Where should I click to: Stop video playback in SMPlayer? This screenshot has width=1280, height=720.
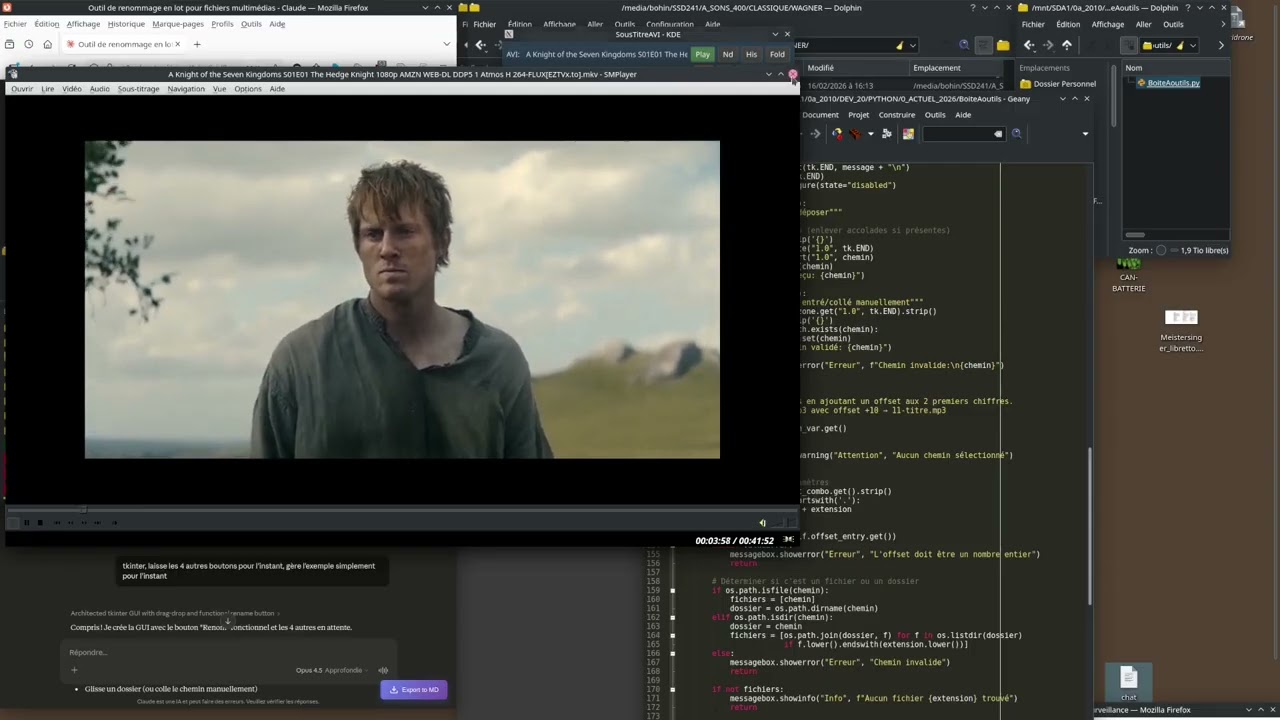40,522
